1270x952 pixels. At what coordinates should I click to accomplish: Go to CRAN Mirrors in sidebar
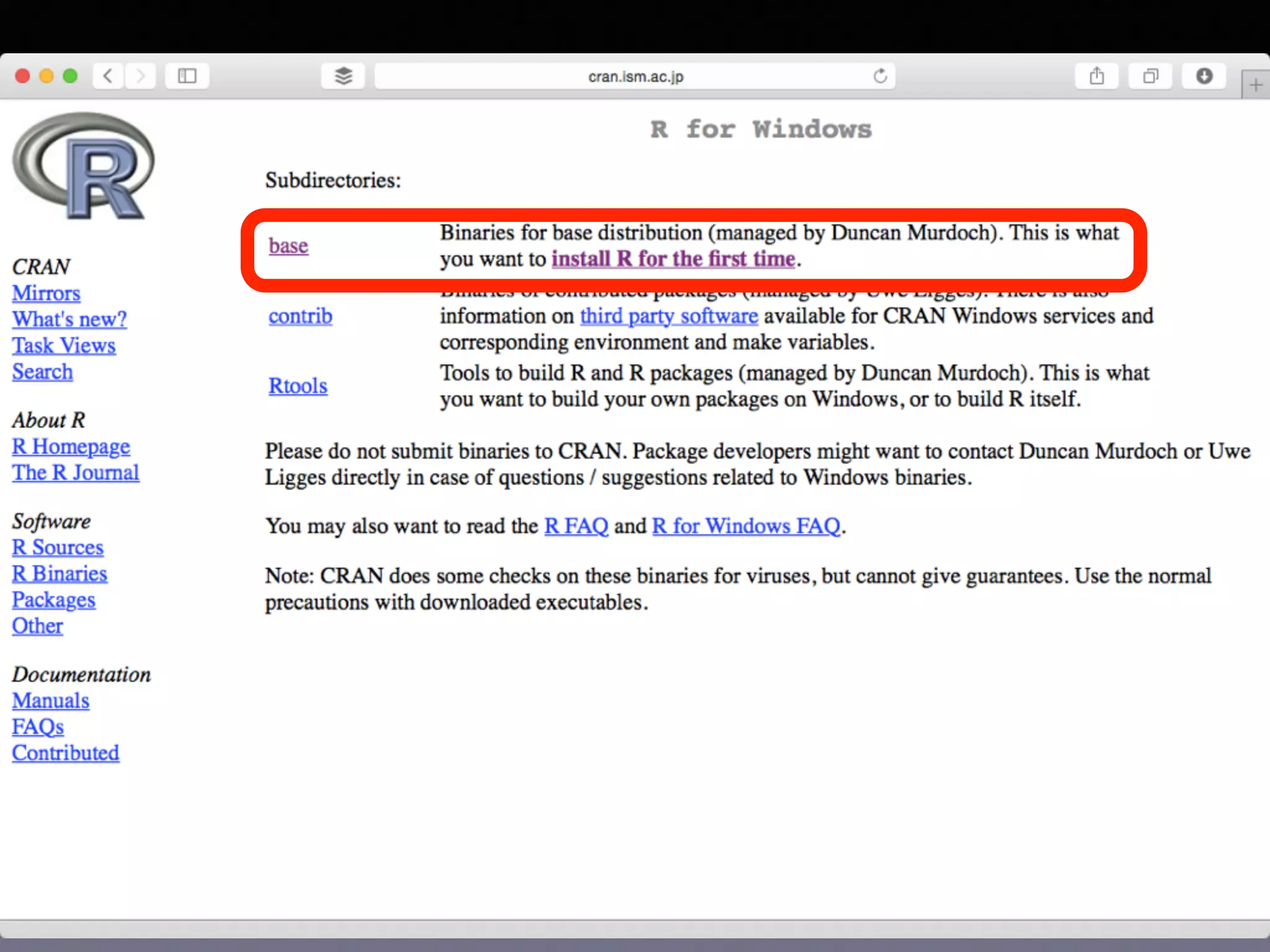tap(46, 293)
